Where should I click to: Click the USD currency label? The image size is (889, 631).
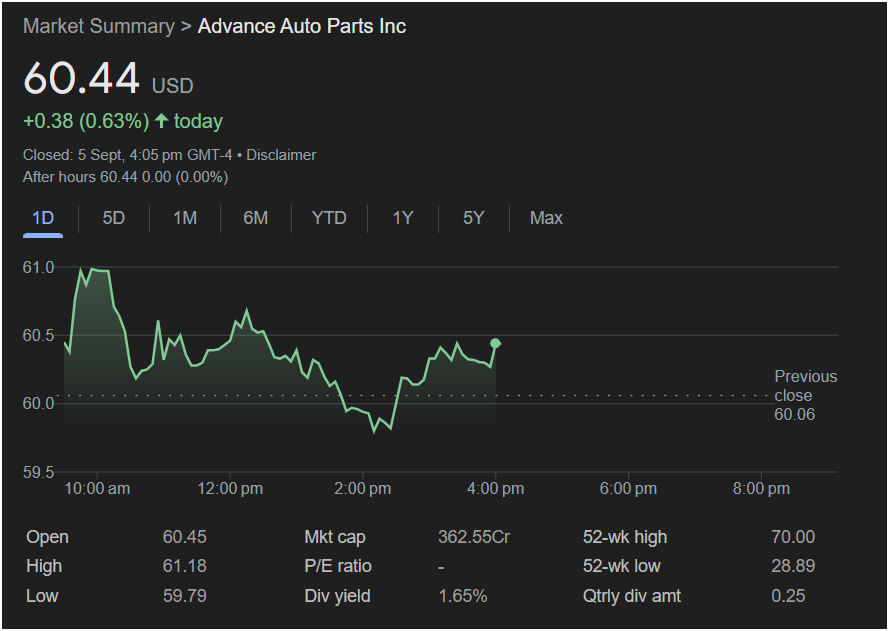[172, 86]
